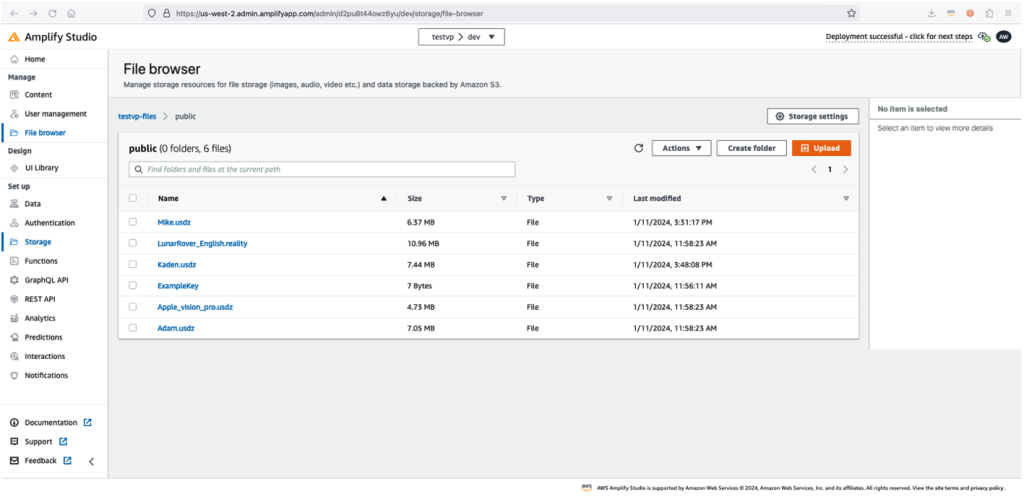The image size is (1024, 497).
Task: Open the AW user avatar
Action: point(1003,37)
